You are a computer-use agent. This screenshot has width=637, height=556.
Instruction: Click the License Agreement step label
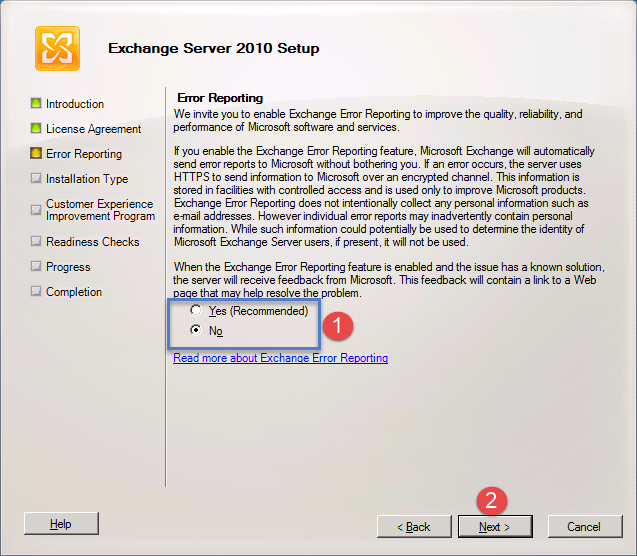tap(93, 129)
